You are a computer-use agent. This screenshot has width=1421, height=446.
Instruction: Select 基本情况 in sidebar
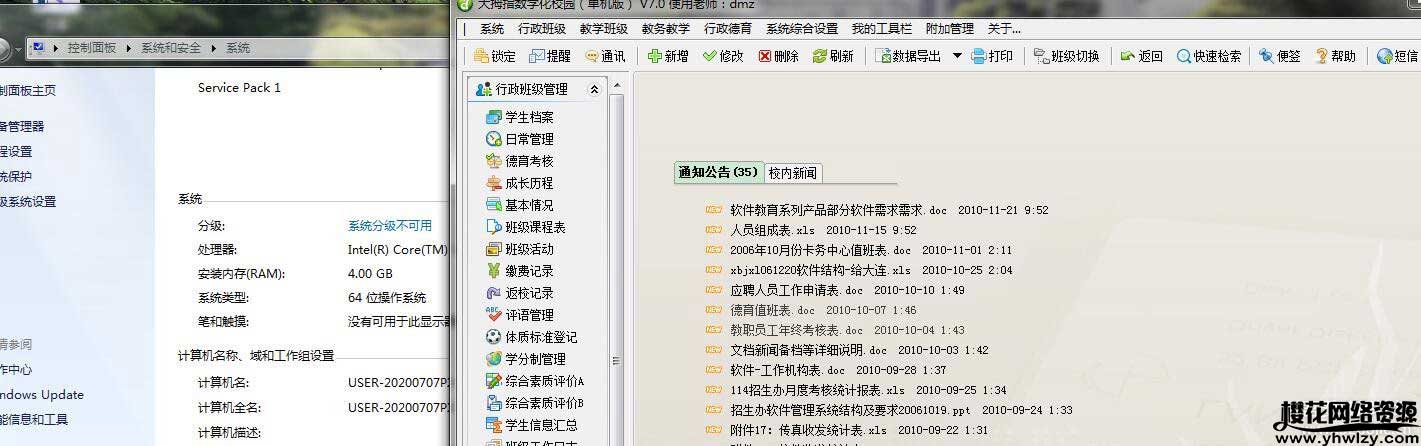[x=519, y=205]
